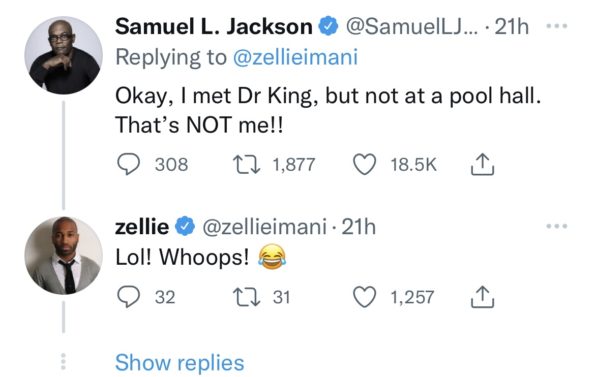The height and width of the screenshot is (377, 595).
Task: Reply to zellie's Whoops tweet
Action: (128, 297)
